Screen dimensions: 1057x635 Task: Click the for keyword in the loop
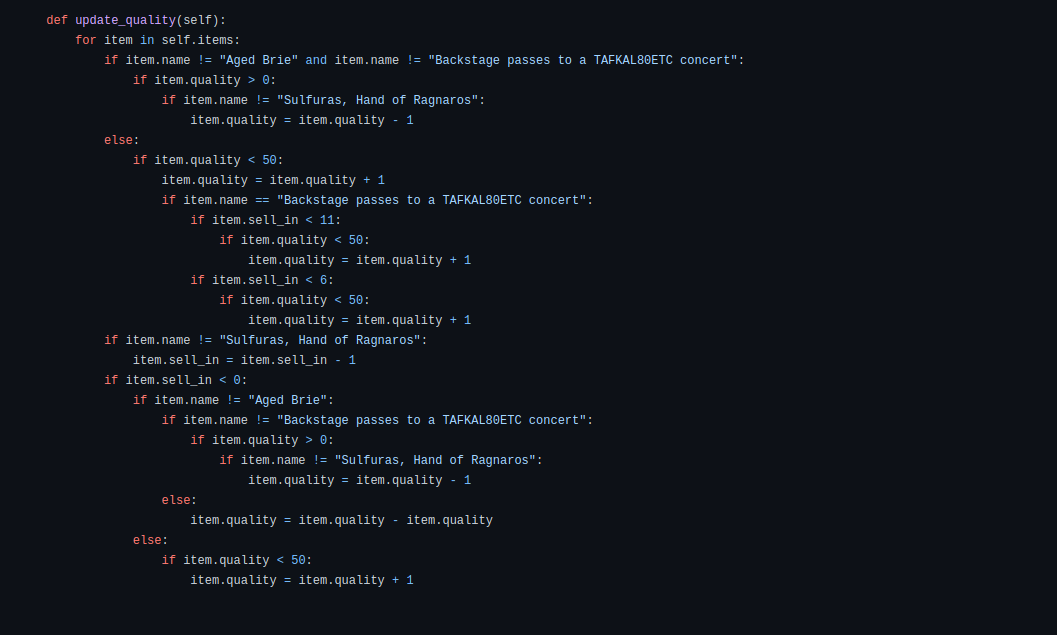[86, 40]
